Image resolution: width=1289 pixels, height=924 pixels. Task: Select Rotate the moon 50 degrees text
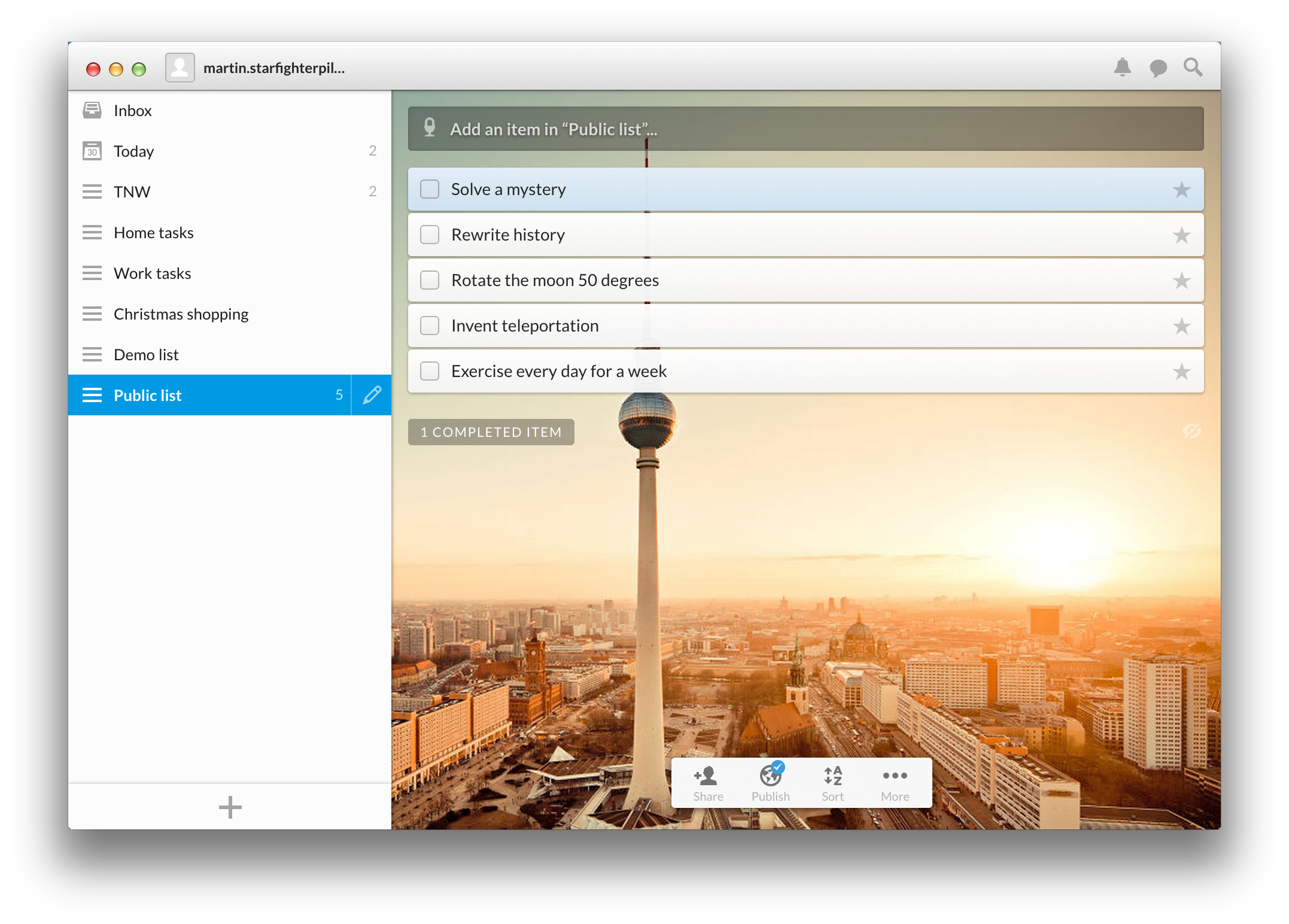pos(555,281)
